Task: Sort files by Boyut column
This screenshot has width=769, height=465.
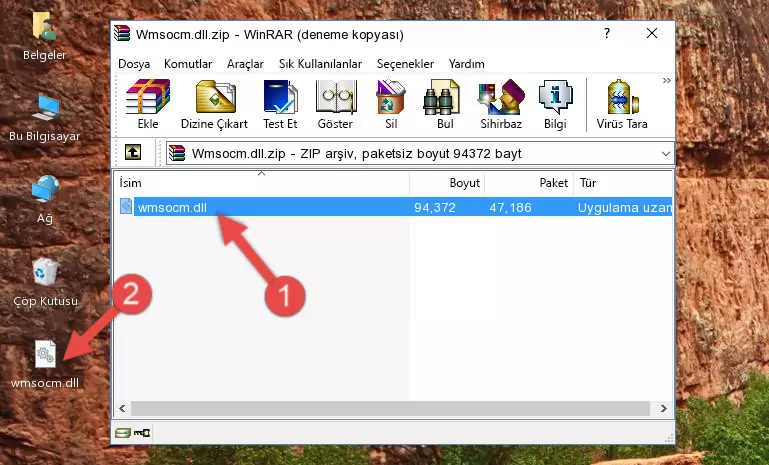Action: click(447, 183)
